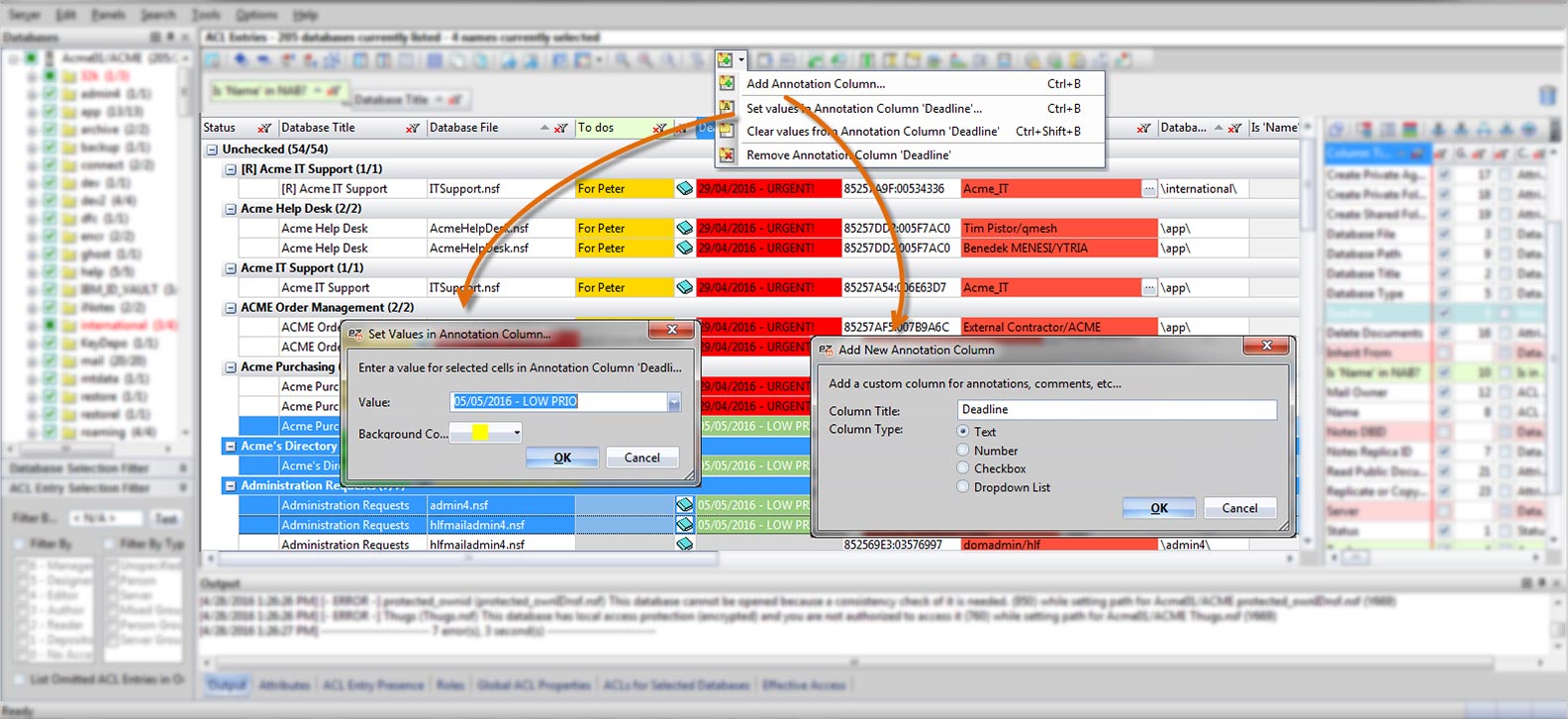Image resolution: width=1568 pixels, height=719 pixels.
Task: Select the Checkbox column type radio button
Action: coord(963,468)
